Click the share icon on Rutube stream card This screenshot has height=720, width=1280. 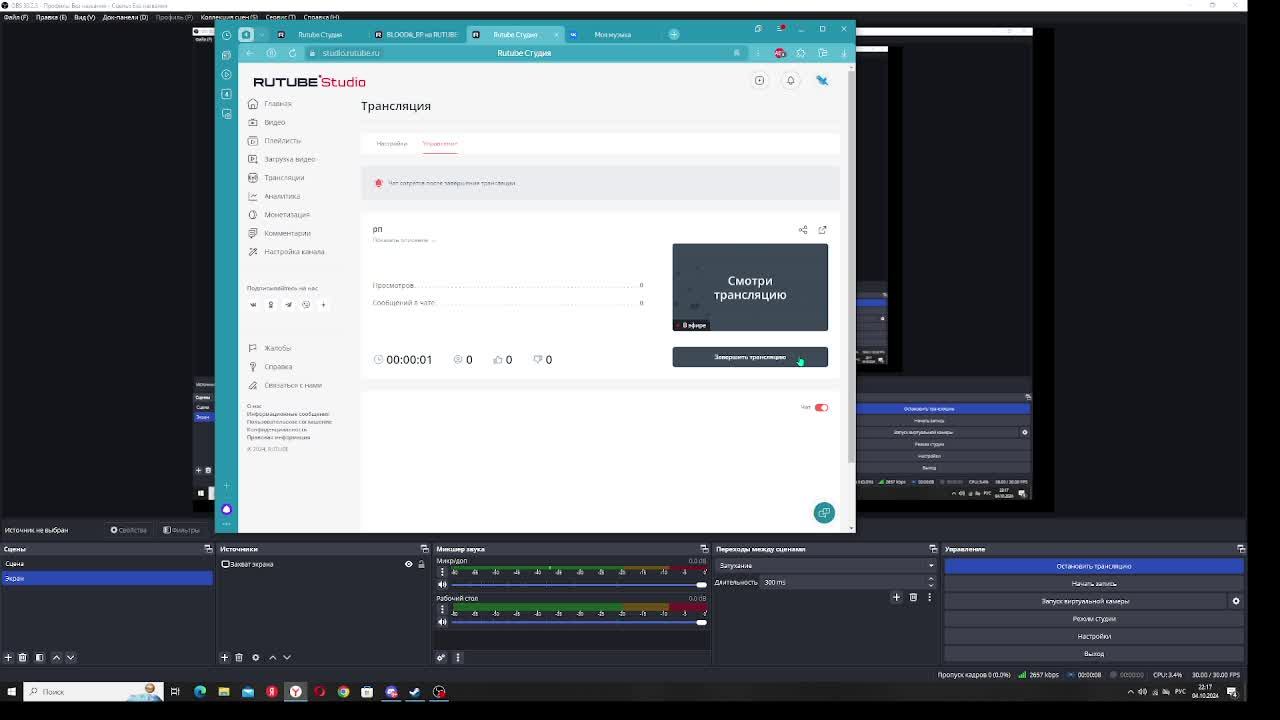803,230
